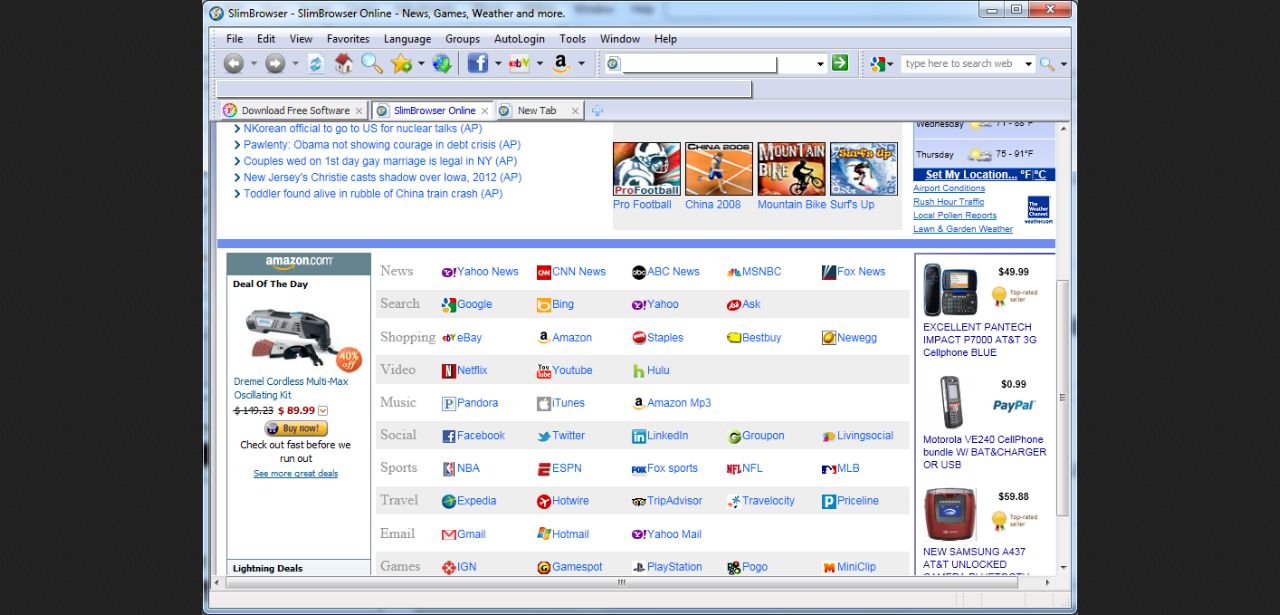Open the AutoLogin menu
This screenshot has width=1280, height=615.
point(519,39)
